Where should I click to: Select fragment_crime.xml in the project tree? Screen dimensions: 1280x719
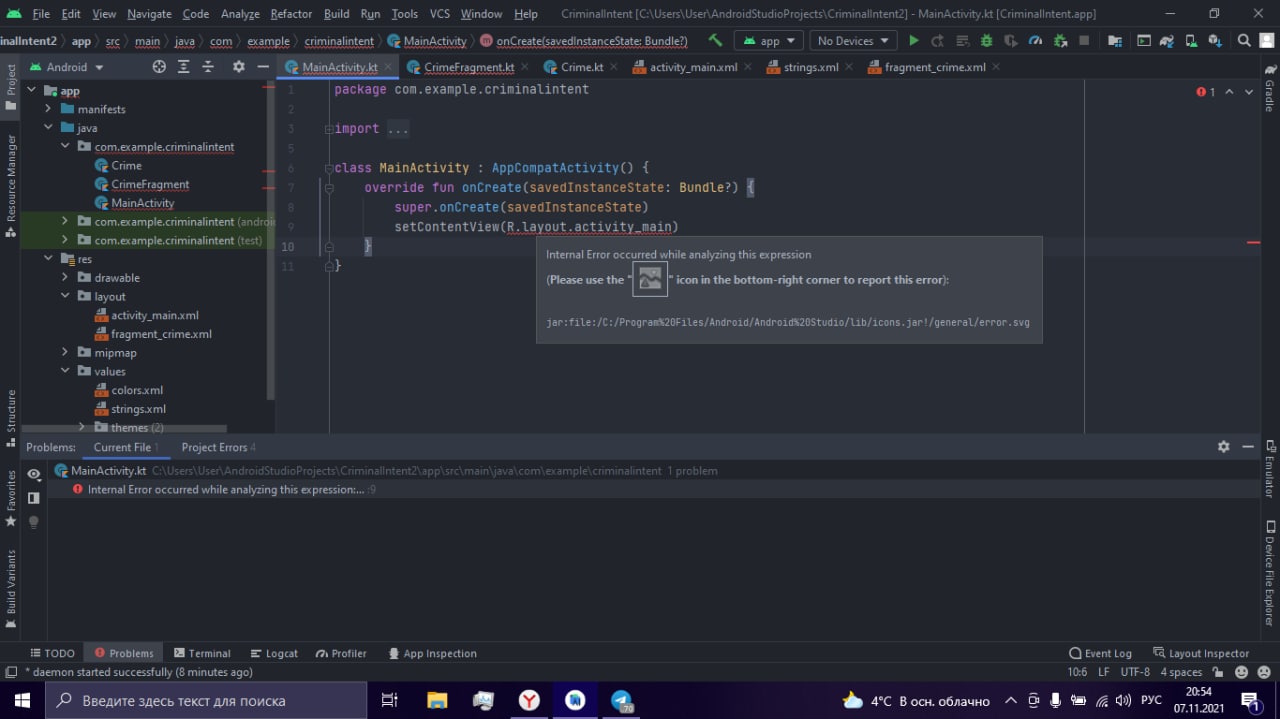pos(161,334)
